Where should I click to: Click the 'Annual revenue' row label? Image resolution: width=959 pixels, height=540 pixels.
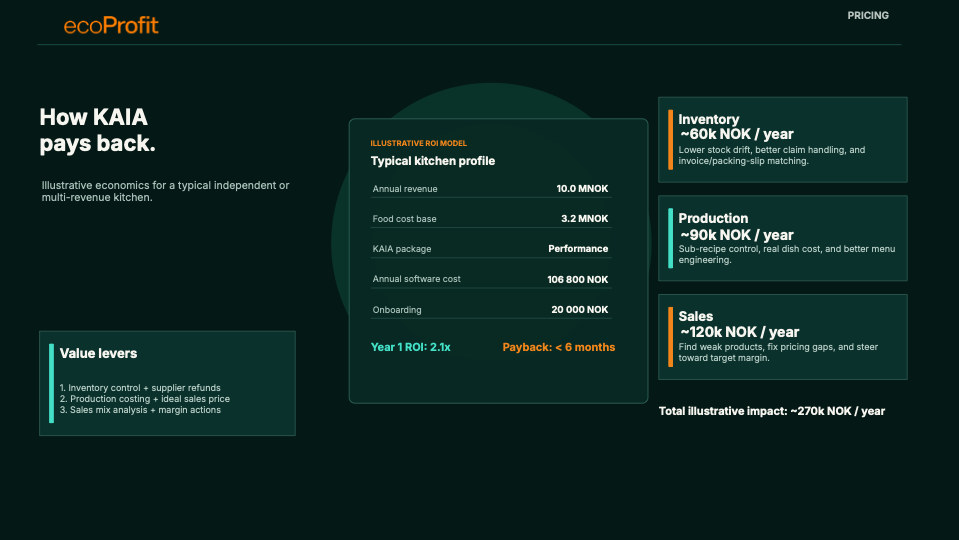[405, 189]
